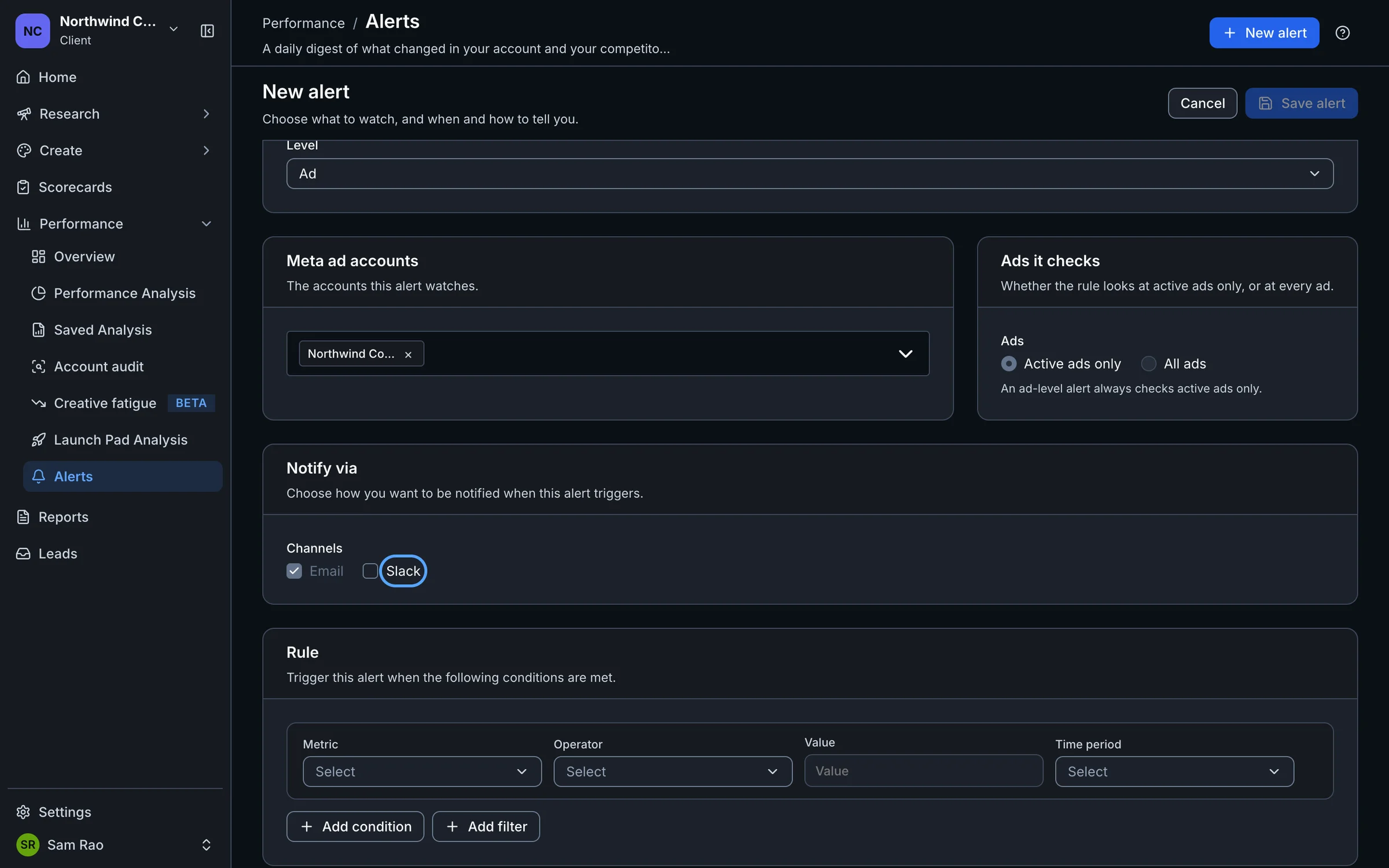Viewport: 1389px width, 868px height.
Task: Click the Launch Pad rocket icon
Action: (x=38, y=440)
